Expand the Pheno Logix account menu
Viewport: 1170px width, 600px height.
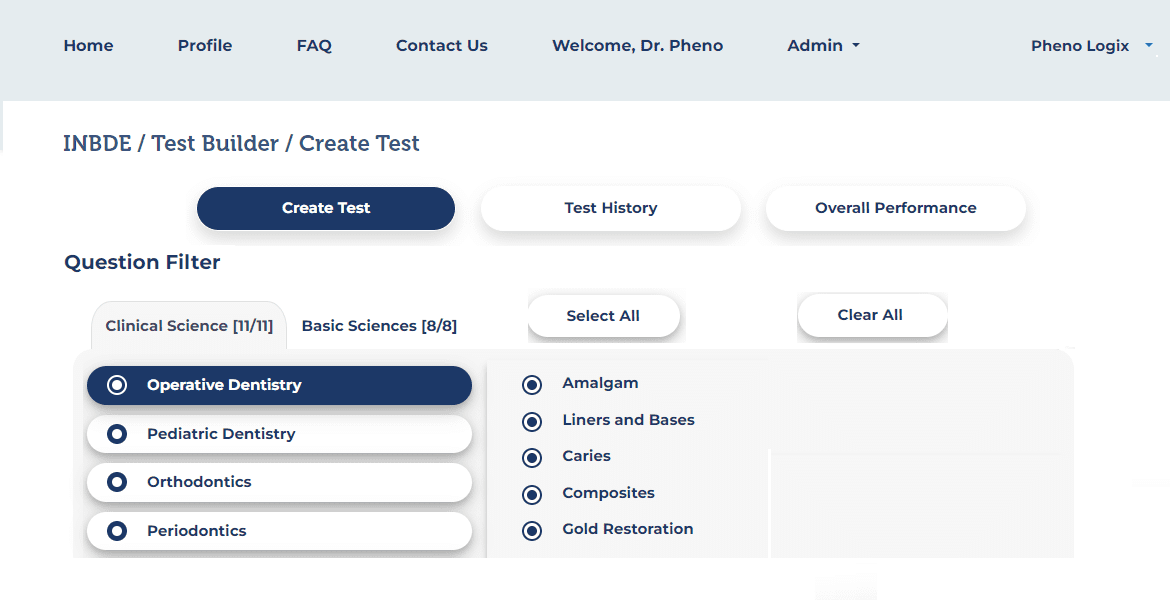pos(1091,45)
